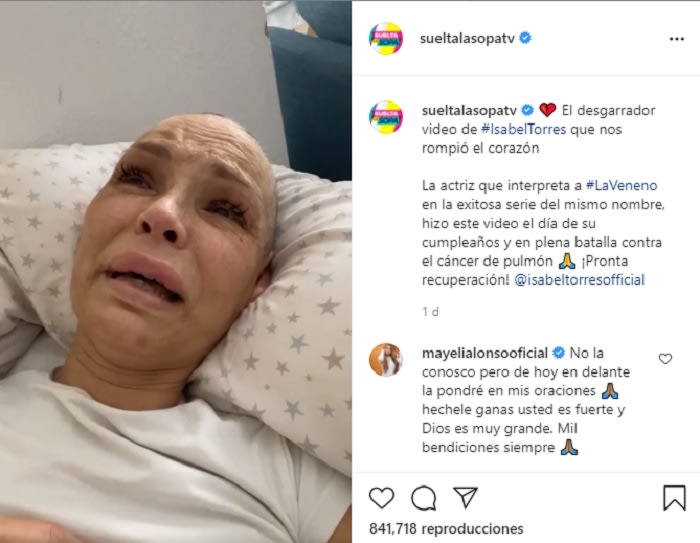The height and width of the screenshot is (543, 700).
Task: Open comments via speech bubble icon
Action: 424,498
